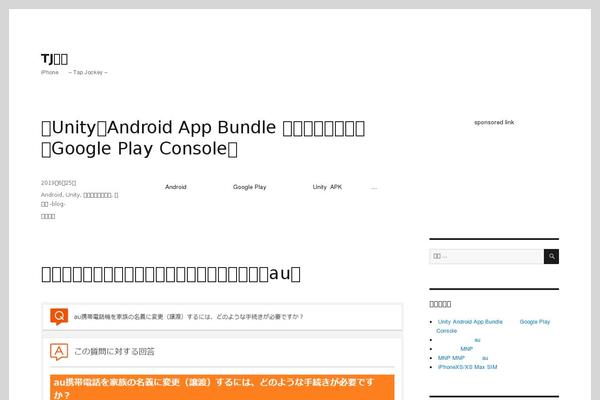Open the Google Play tag link
Screen dimensions: 600x400
[x=249, y=187]
